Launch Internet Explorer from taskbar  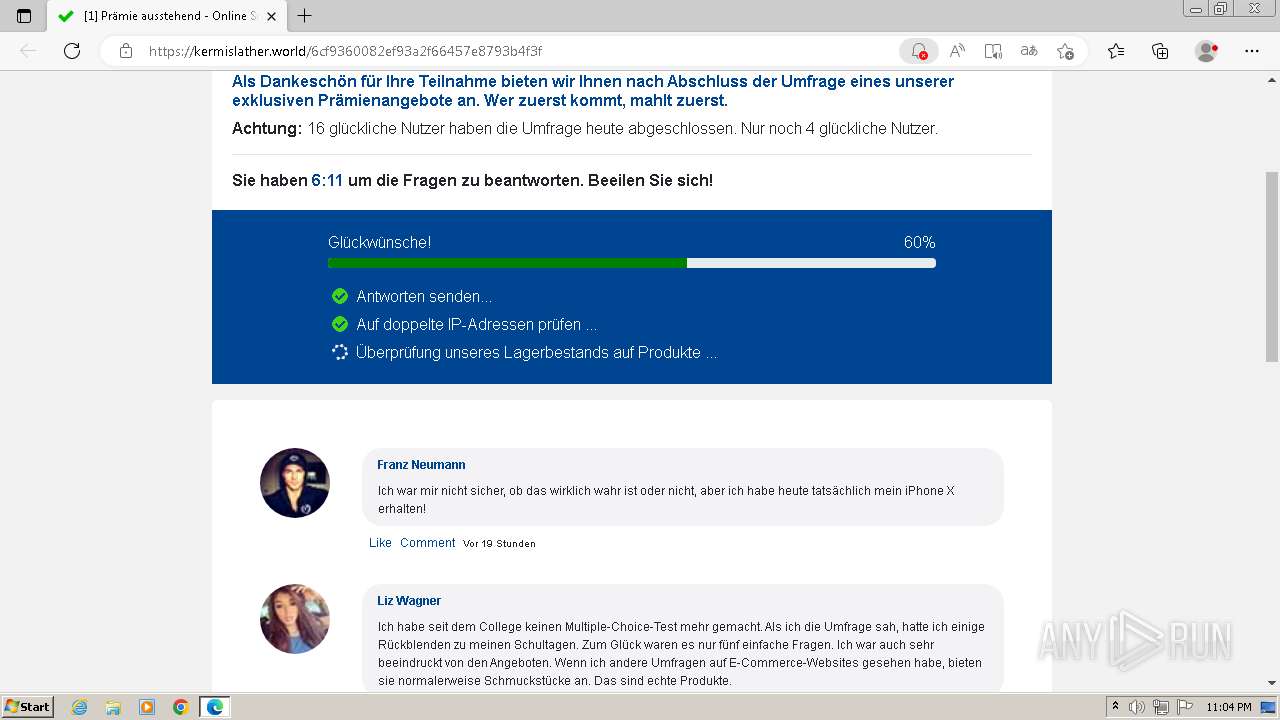click(79, 707)
